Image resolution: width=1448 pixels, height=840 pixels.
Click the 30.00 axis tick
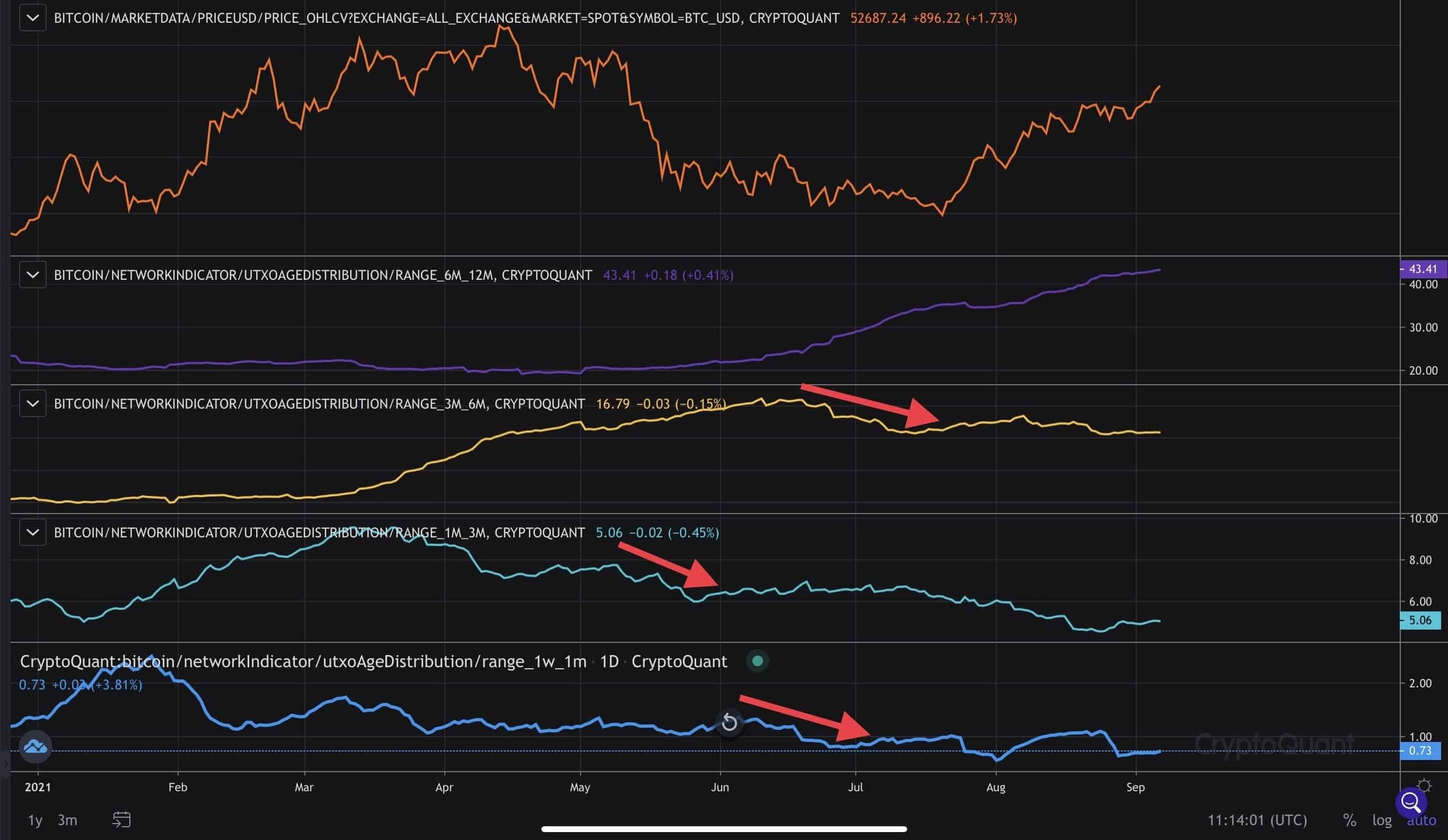1423,327
